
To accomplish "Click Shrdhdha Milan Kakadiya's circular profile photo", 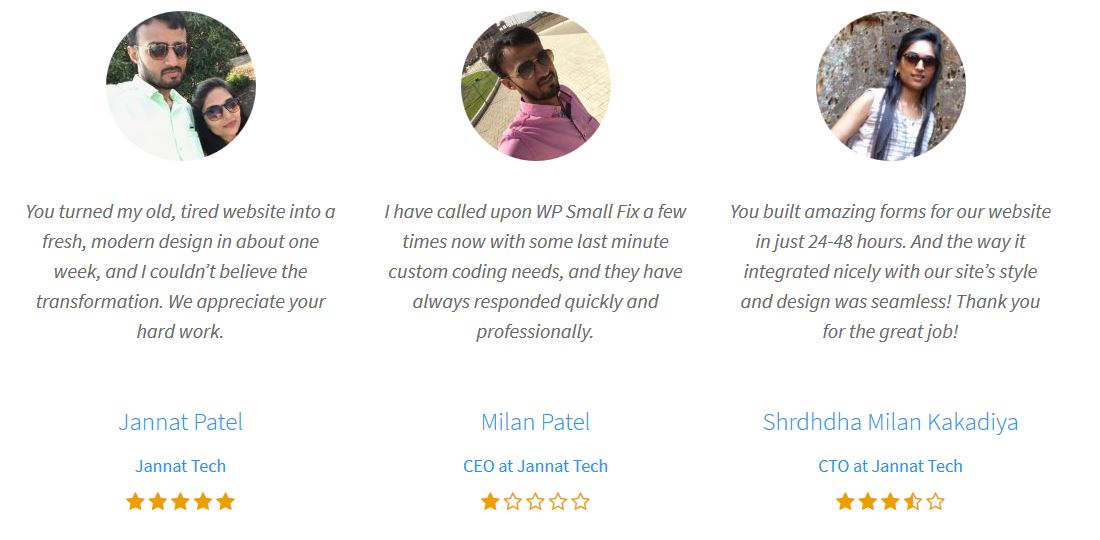I will 890,86.
